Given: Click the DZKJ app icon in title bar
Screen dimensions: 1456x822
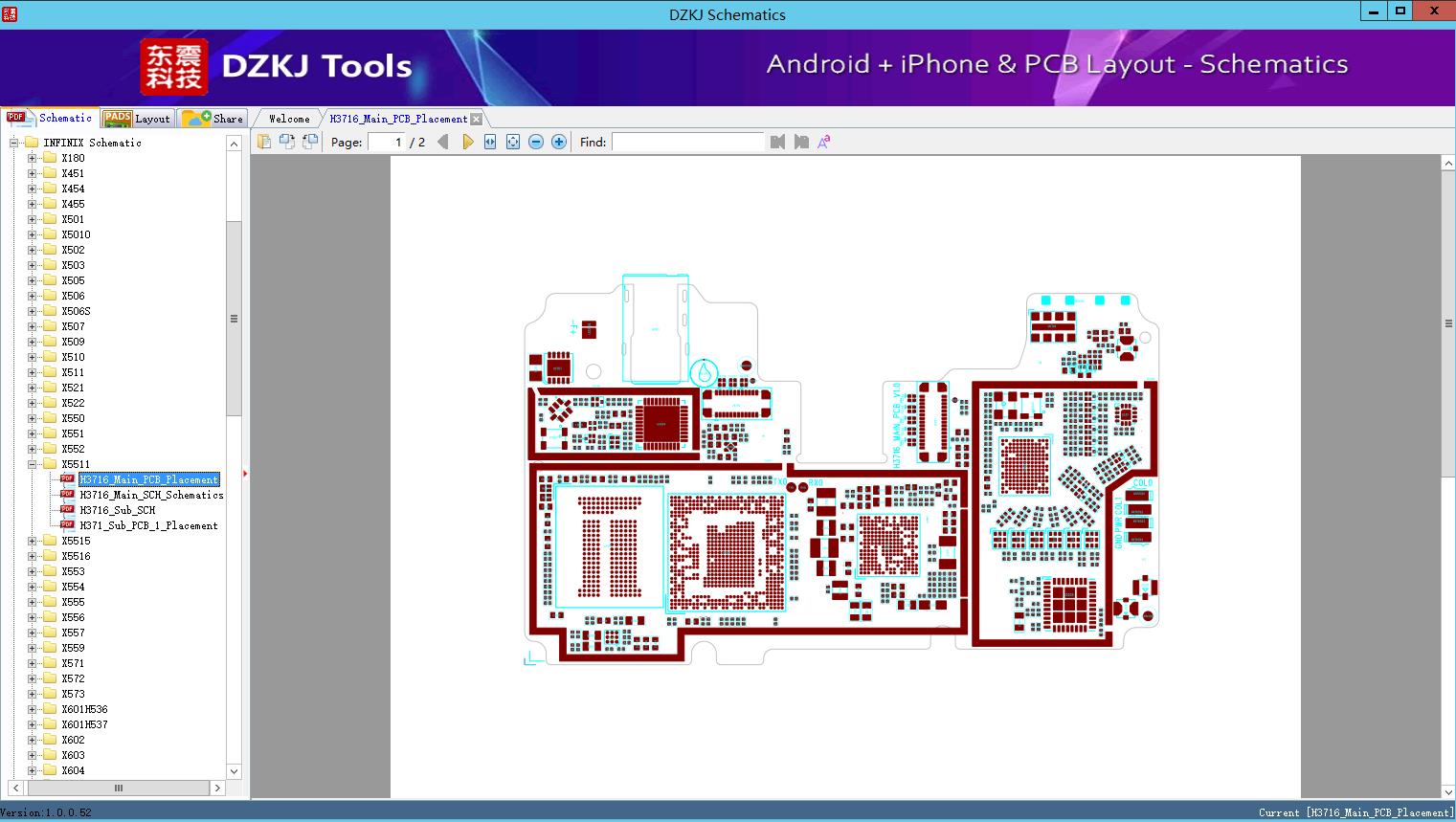Looking at the screenshot, I should pos(10,13).
